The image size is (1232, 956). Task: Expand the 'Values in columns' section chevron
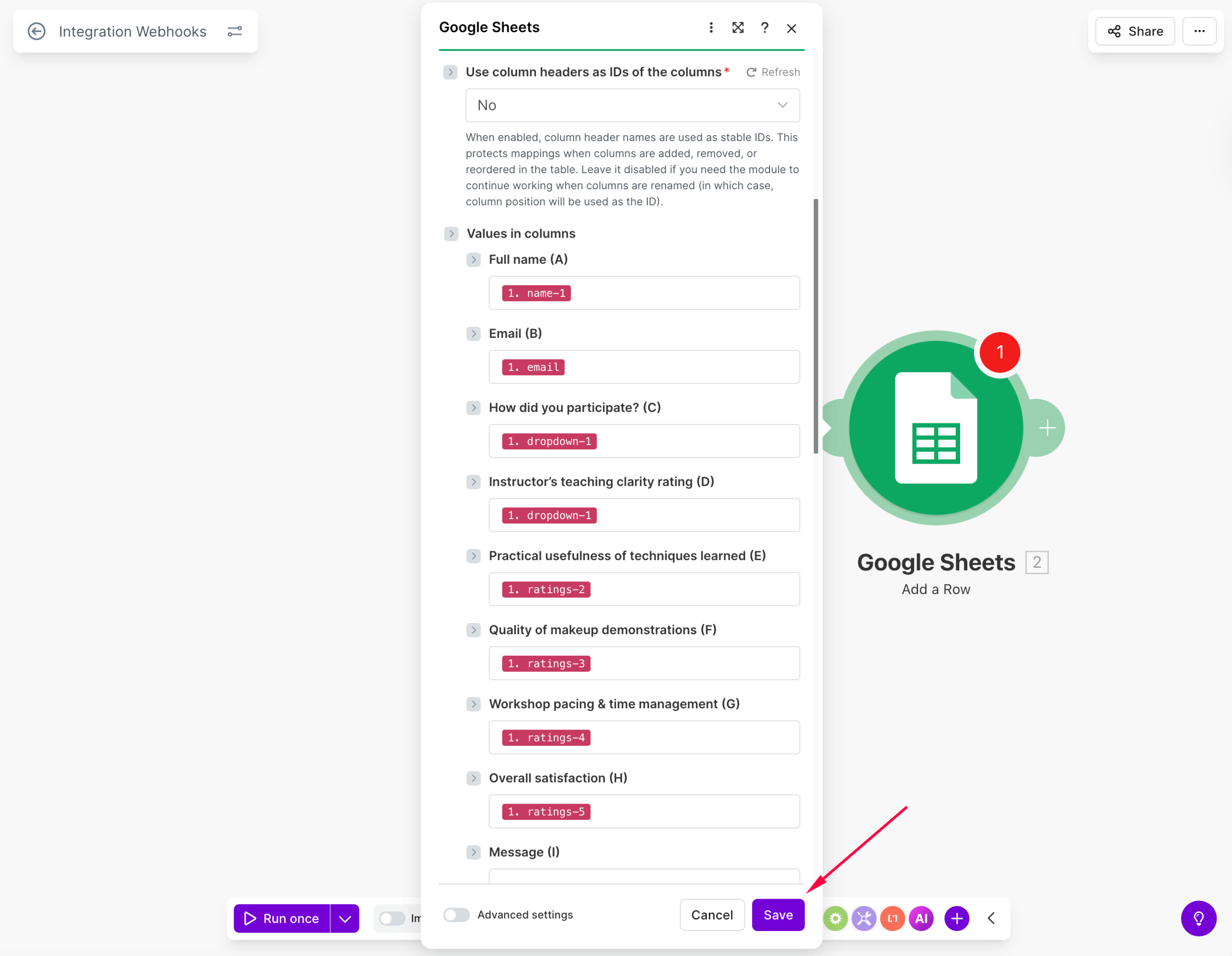[x=451, y=233]
